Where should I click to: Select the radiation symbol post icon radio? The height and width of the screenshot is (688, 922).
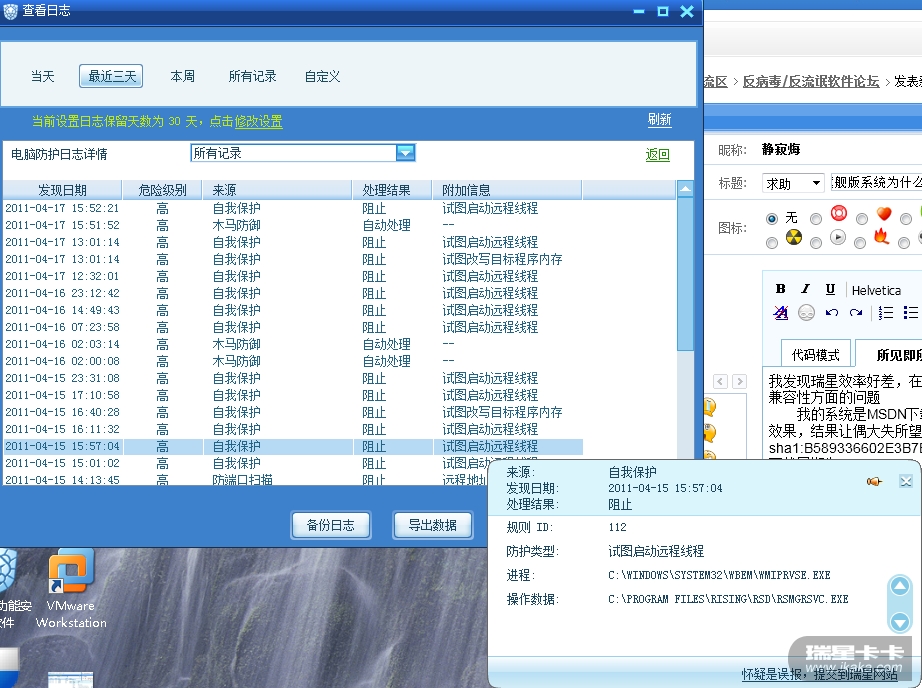click(x=771, y=243)
